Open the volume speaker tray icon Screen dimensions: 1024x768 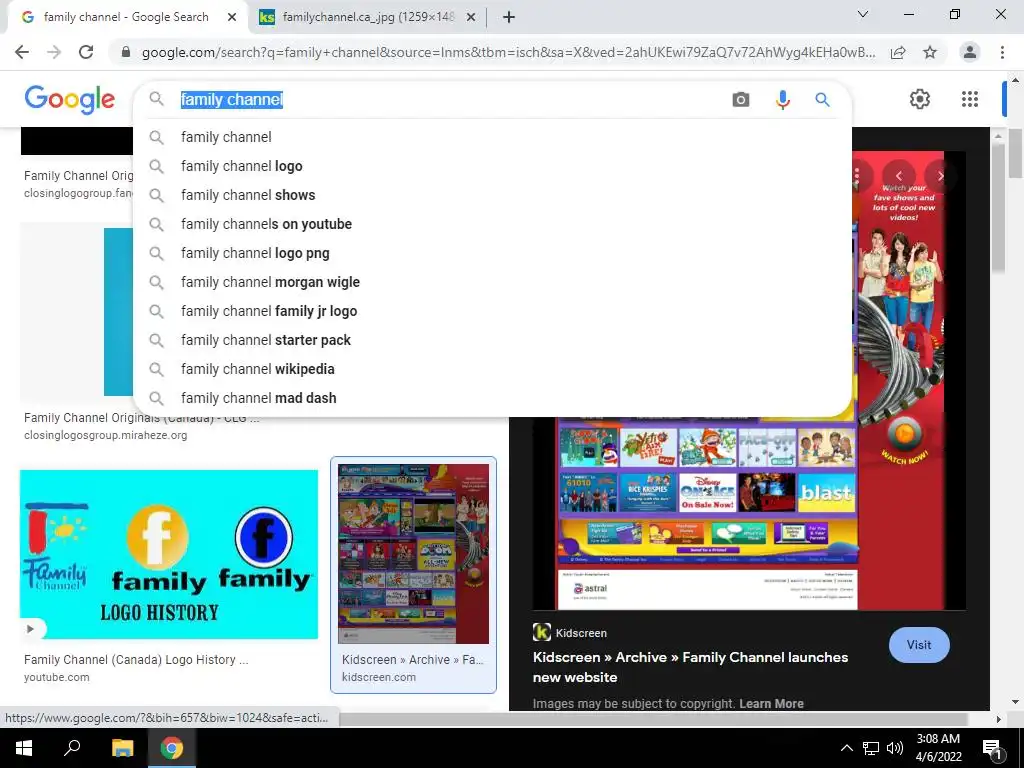(895, 748)
